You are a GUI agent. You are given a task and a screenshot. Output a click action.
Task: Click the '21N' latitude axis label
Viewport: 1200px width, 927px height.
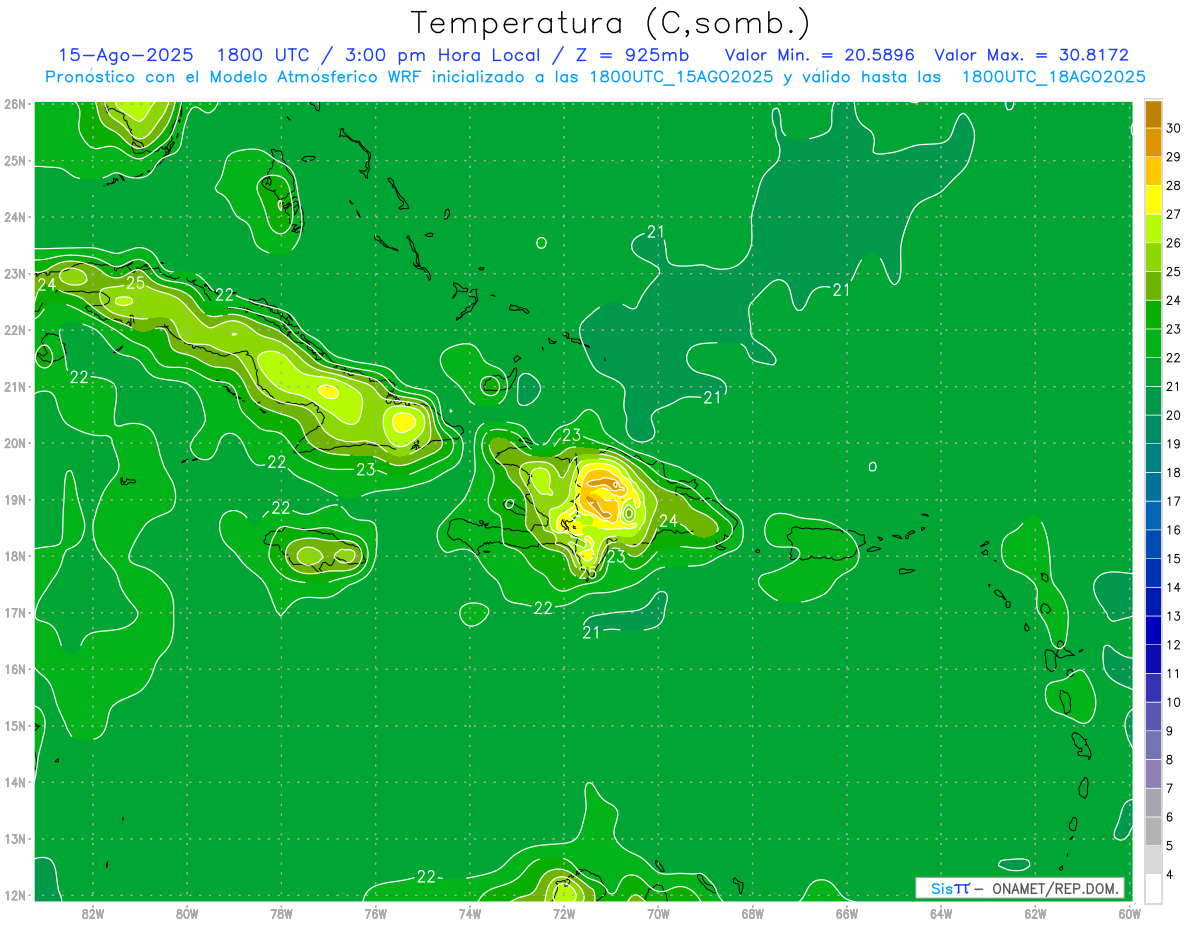(15, 386)
